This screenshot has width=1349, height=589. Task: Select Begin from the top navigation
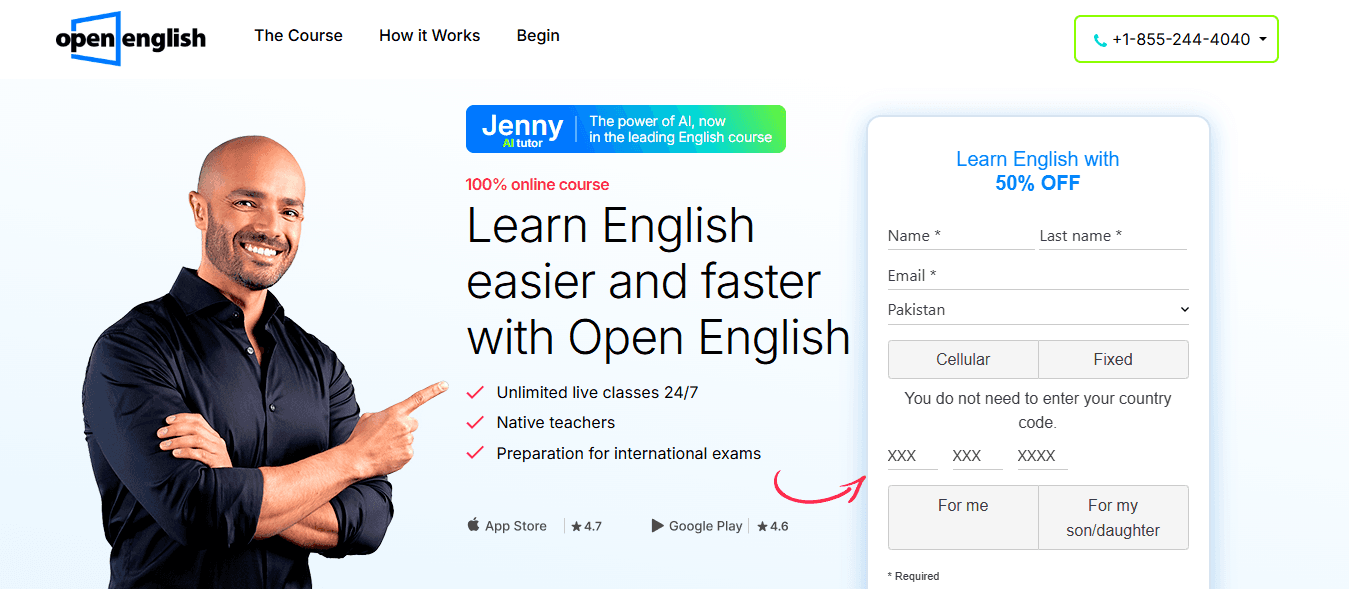click(538, 35)
